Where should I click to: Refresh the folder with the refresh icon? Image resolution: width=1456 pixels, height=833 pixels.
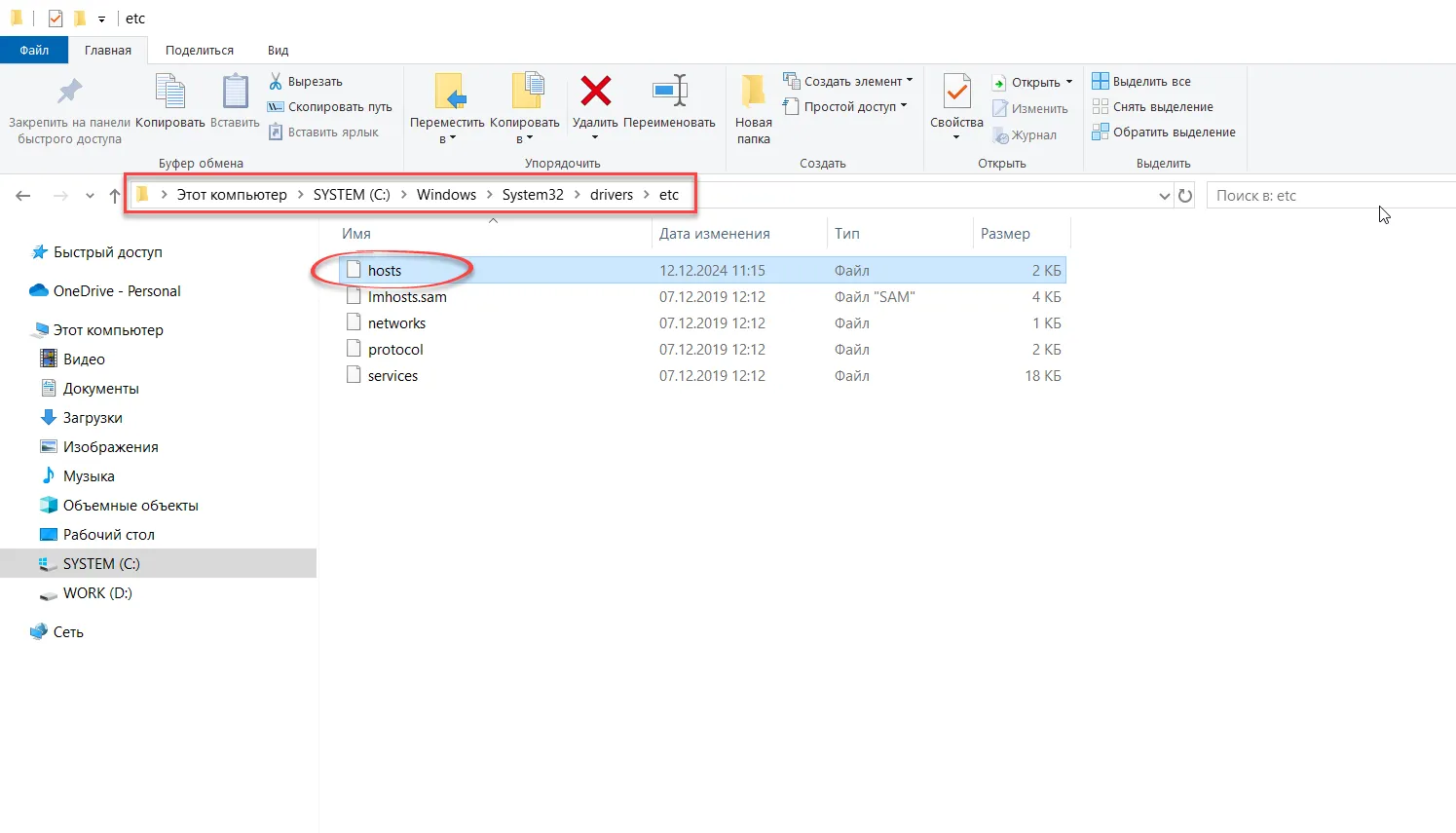coord(1185,195)
